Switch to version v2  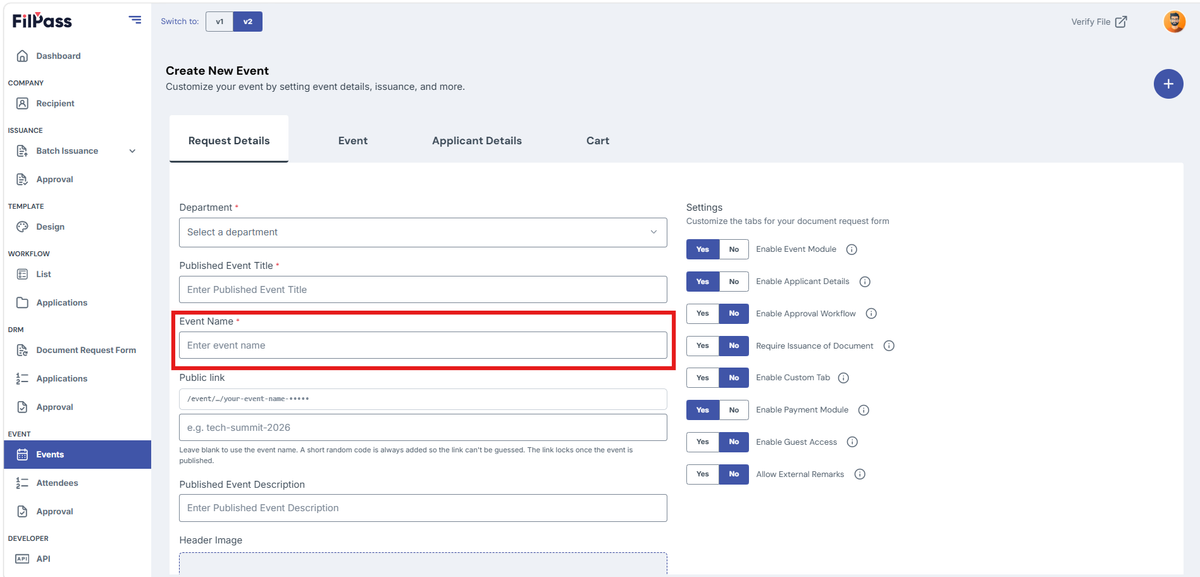(248, 21)
